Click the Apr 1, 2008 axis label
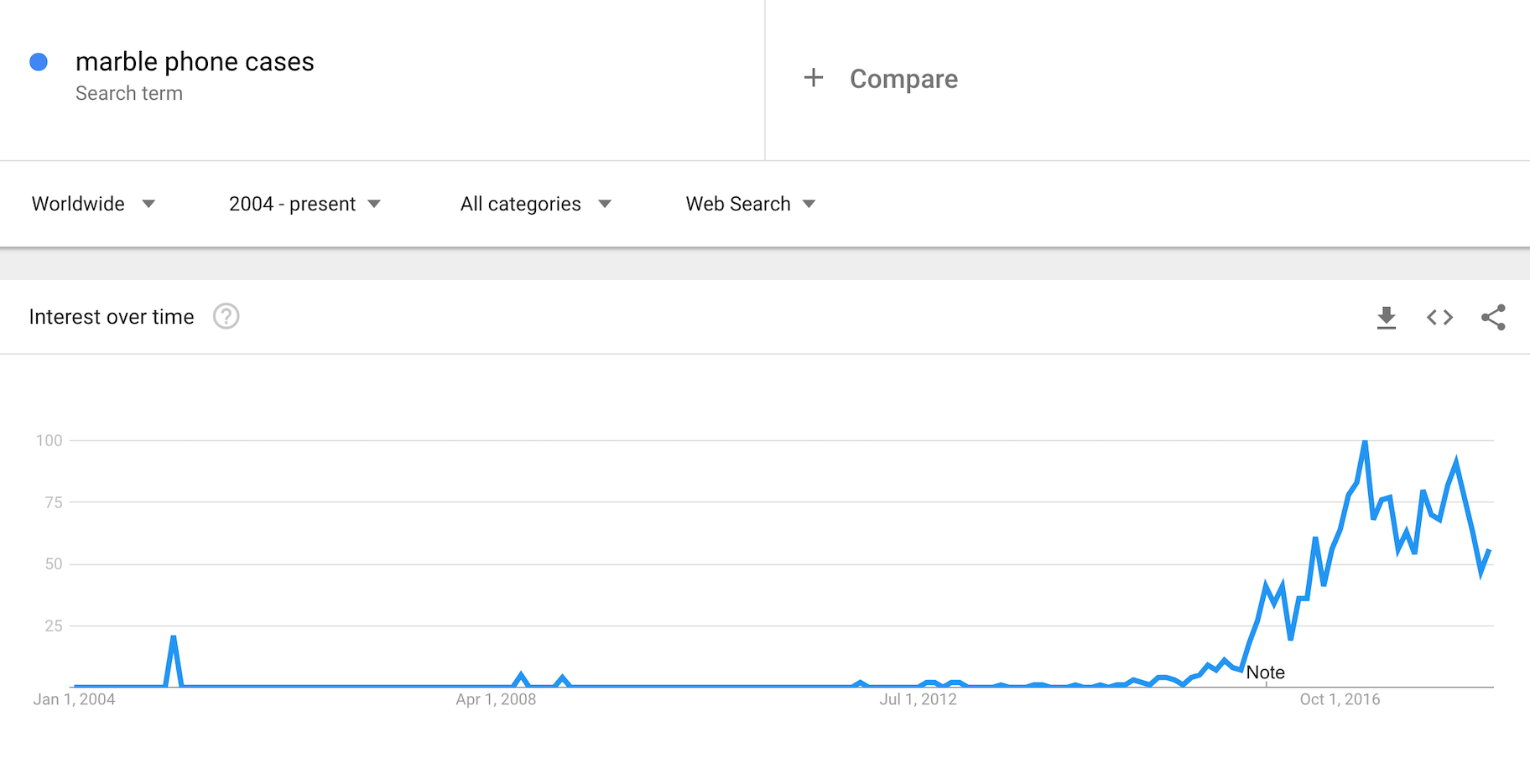The image size is (1530, 784). point(496,699)
